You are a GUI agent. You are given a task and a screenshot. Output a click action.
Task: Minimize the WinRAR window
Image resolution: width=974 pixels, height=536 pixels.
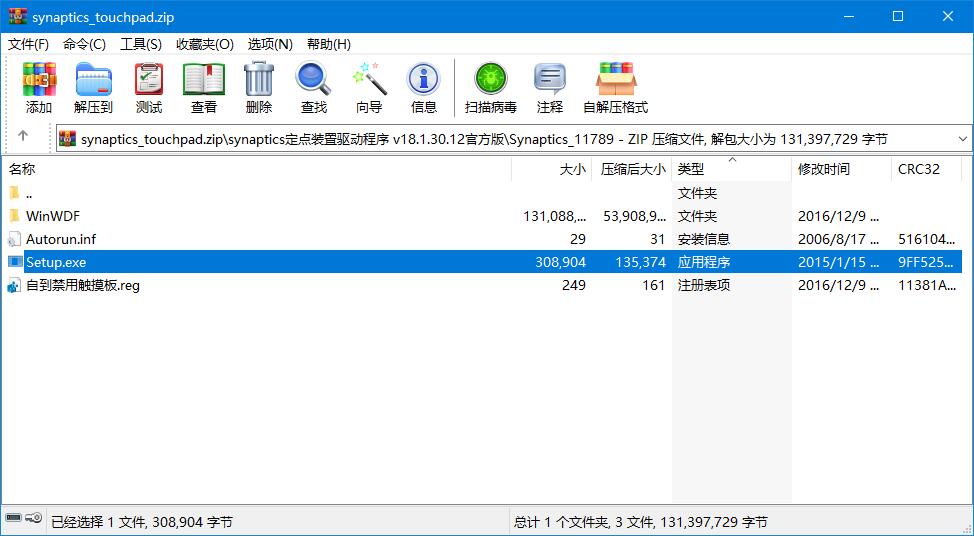(x=849, y=16)
